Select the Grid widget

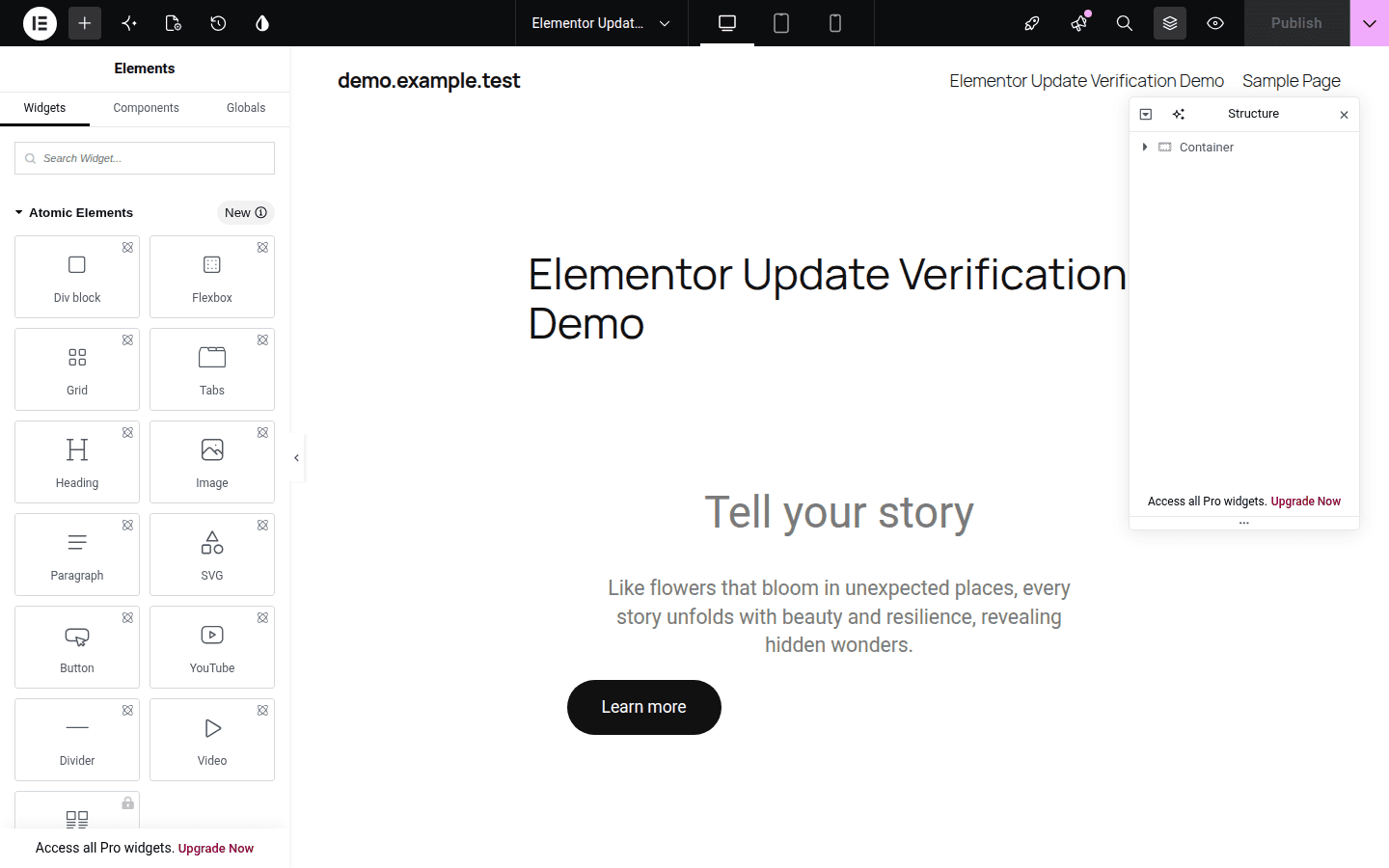(x=77, y=369)
